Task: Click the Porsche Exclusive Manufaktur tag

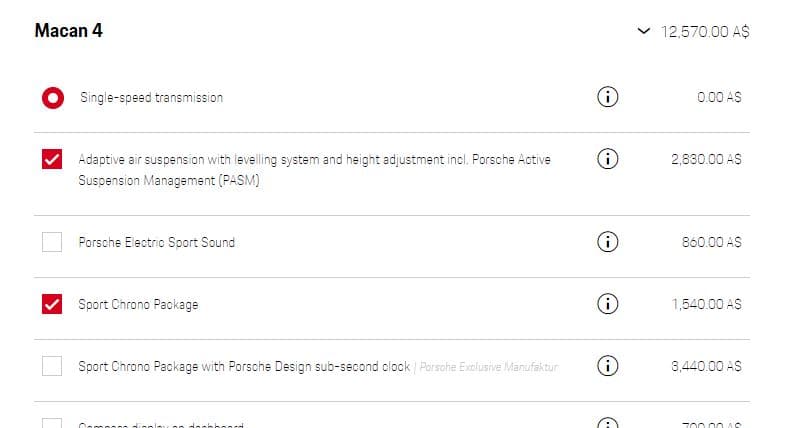Action: click(489, 367)
